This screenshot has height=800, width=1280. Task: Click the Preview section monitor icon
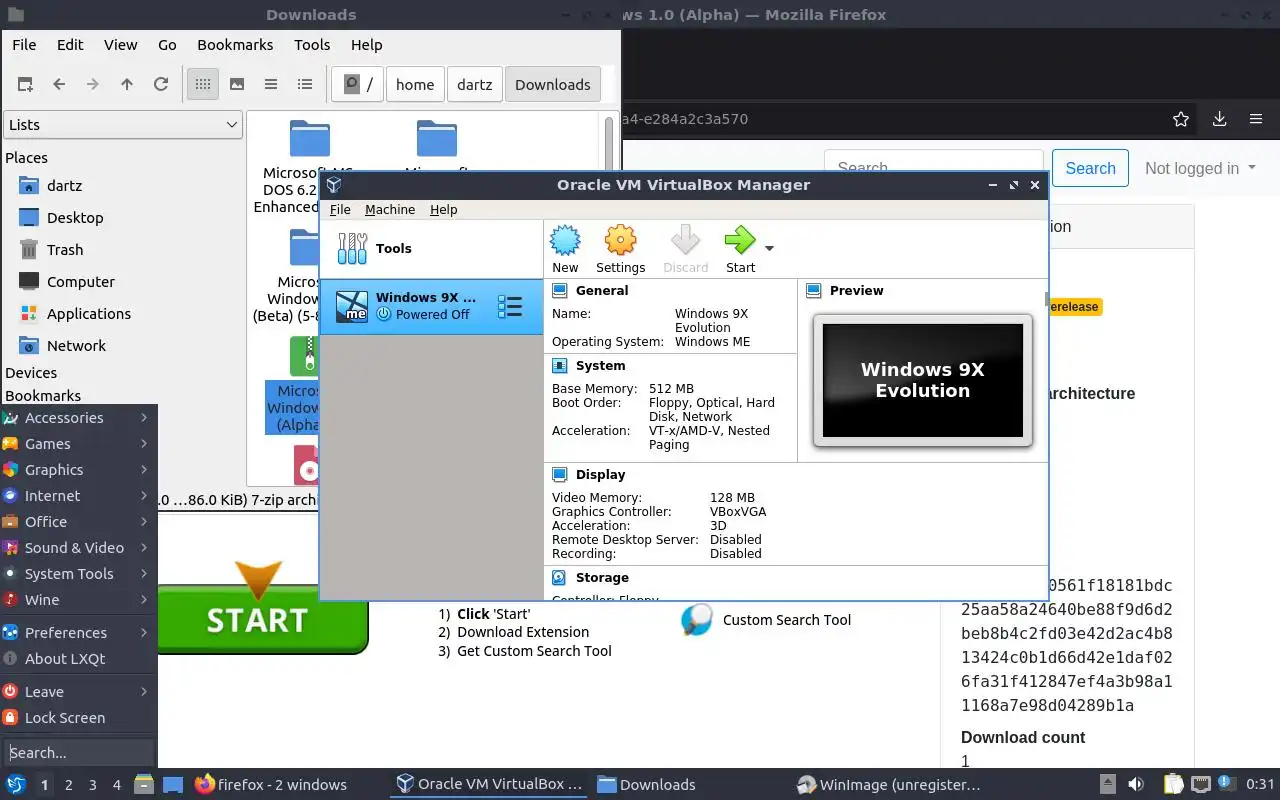814,291
